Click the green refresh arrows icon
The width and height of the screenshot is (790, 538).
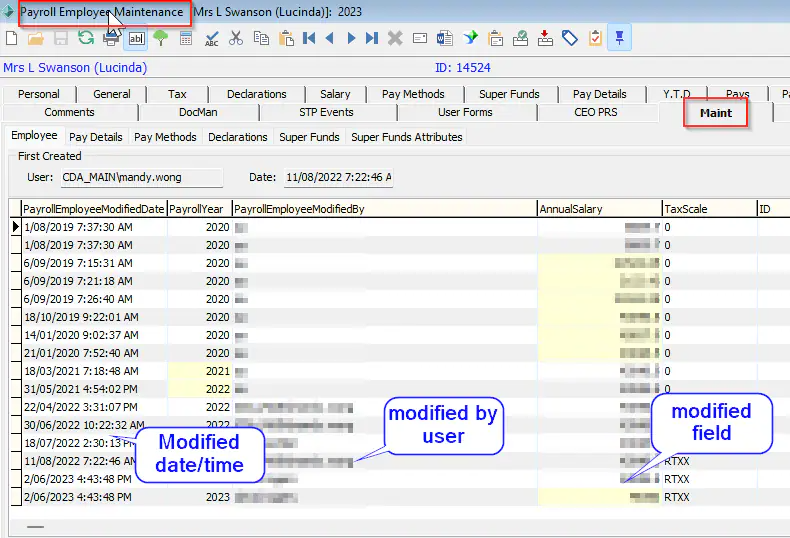point(86,38)
